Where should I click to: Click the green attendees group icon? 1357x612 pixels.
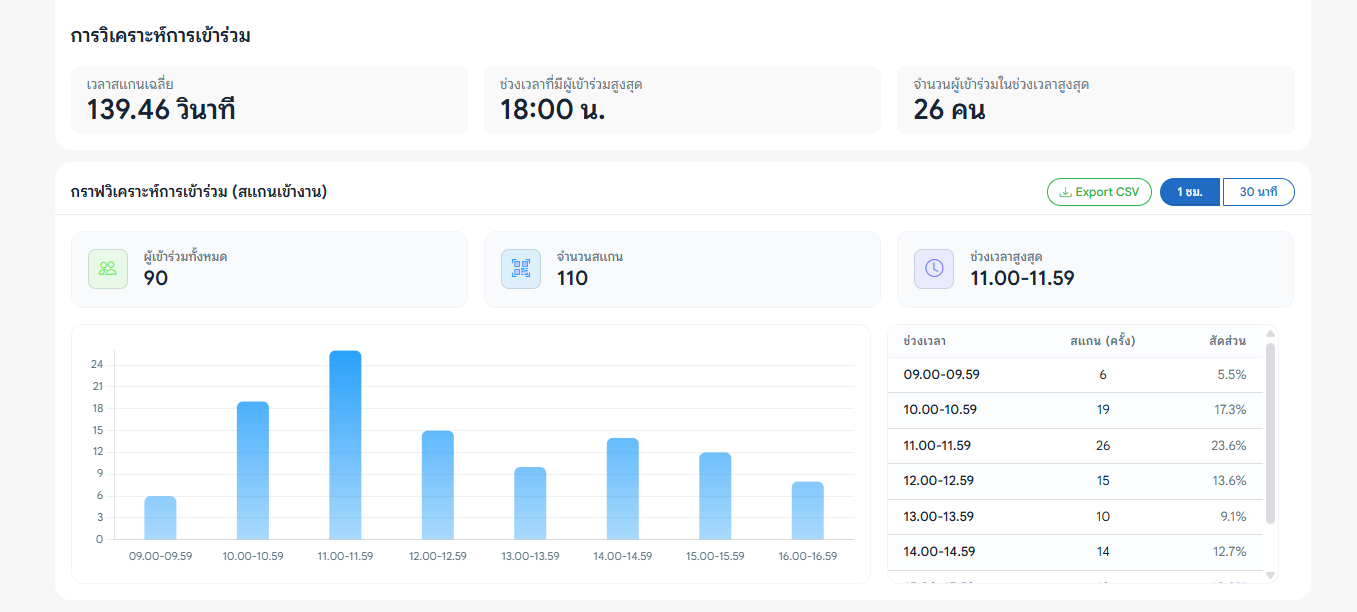(x=108, y=269)
